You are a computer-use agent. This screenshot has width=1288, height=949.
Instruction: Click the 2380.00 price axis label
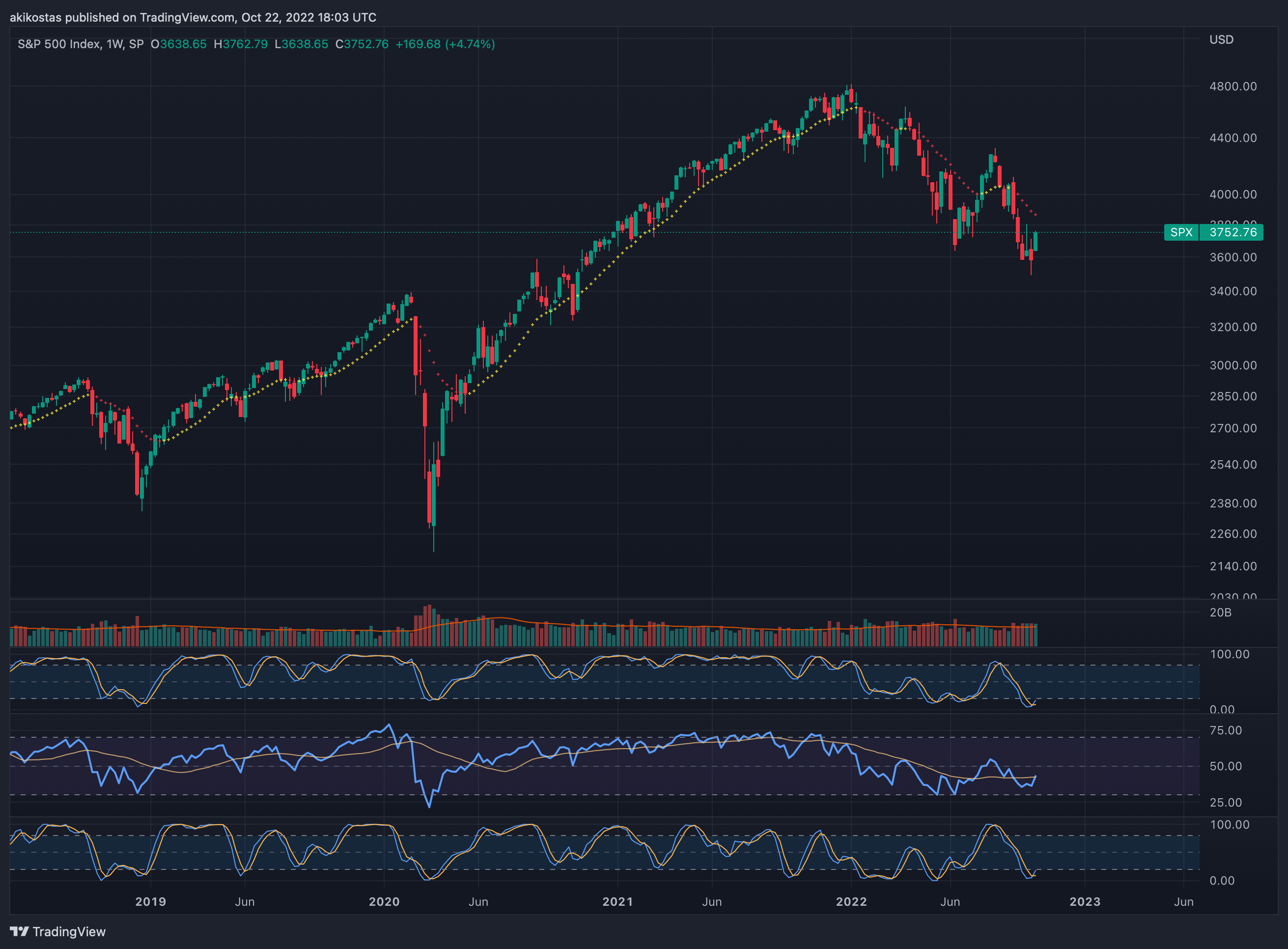pyautogui.click(x=1233, y=503)
